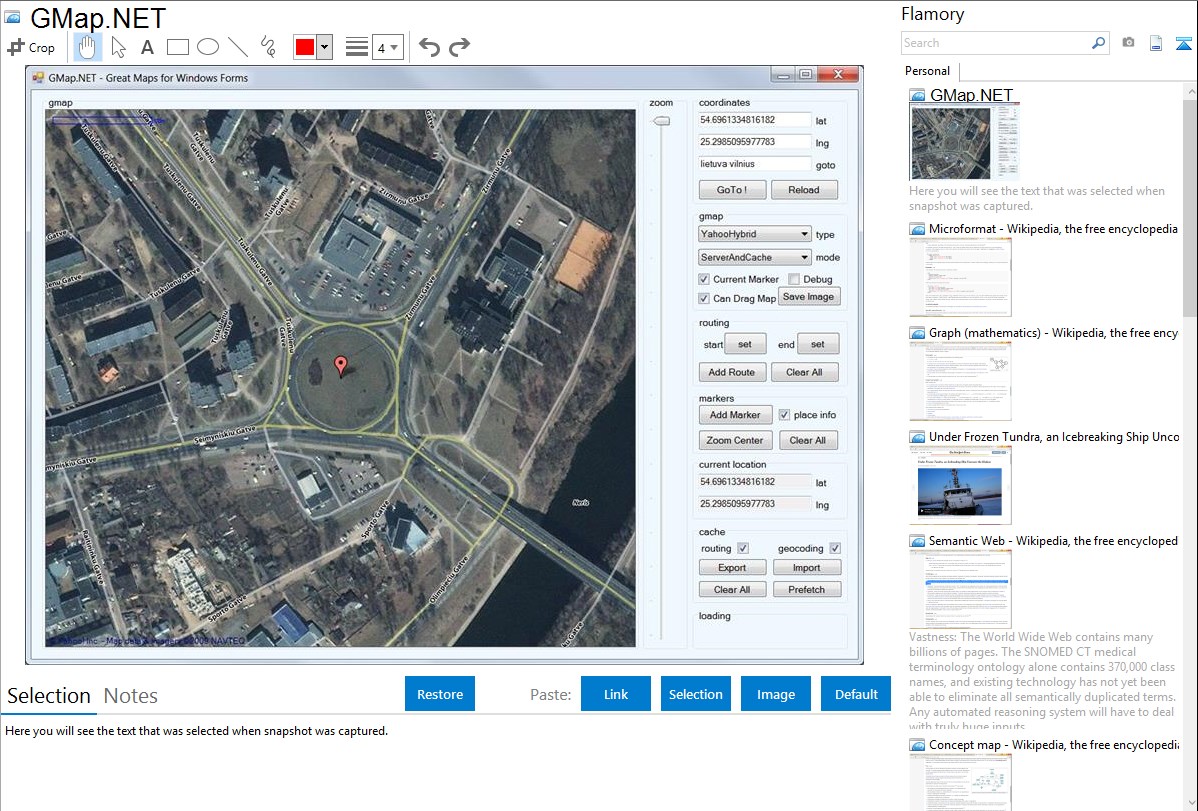1198x811 pixels.
Task: Select the Crop tool
Action: 31,47
